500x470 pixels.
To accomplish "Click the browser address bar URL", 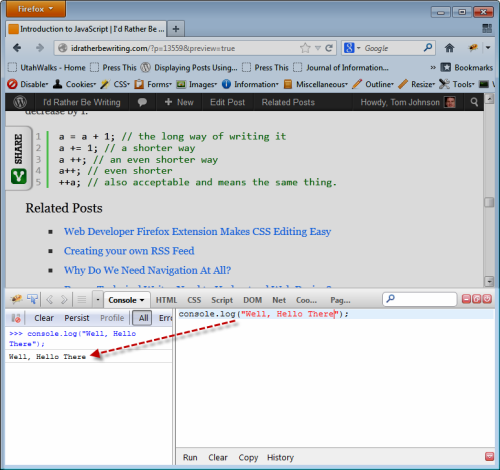I will point(153,48).
